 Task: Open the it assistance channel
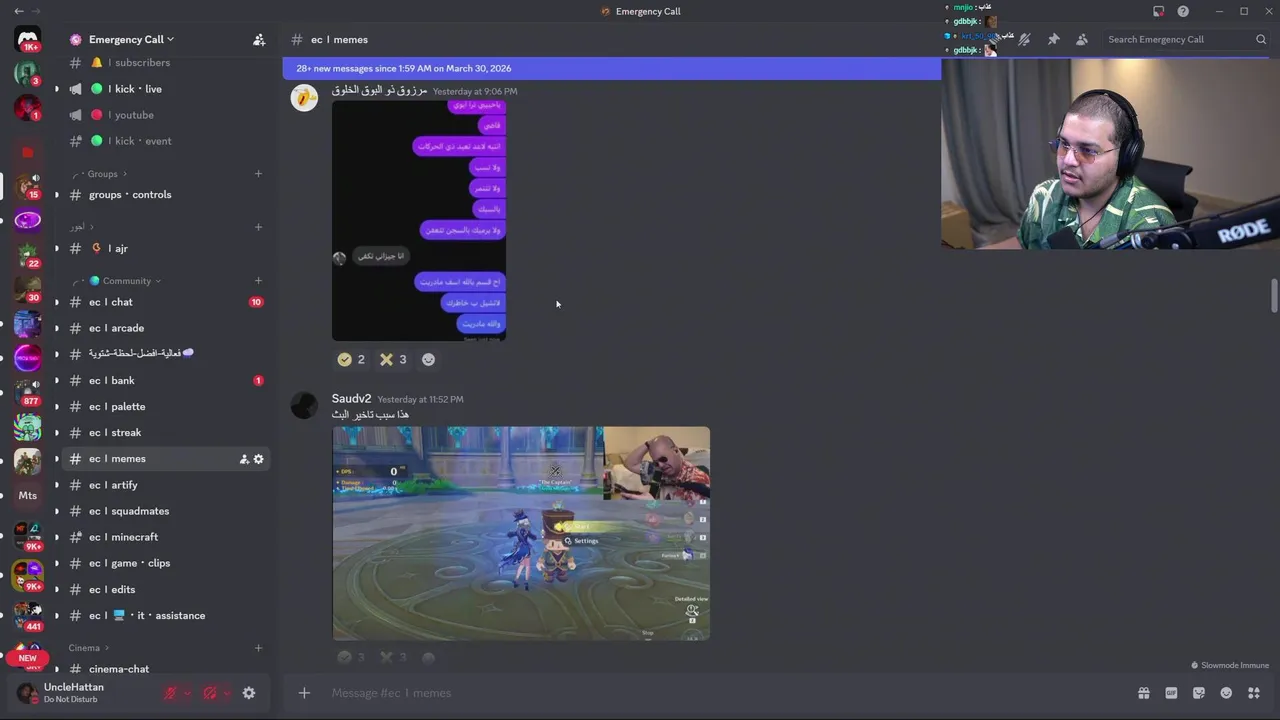click(x=167, y=615)
